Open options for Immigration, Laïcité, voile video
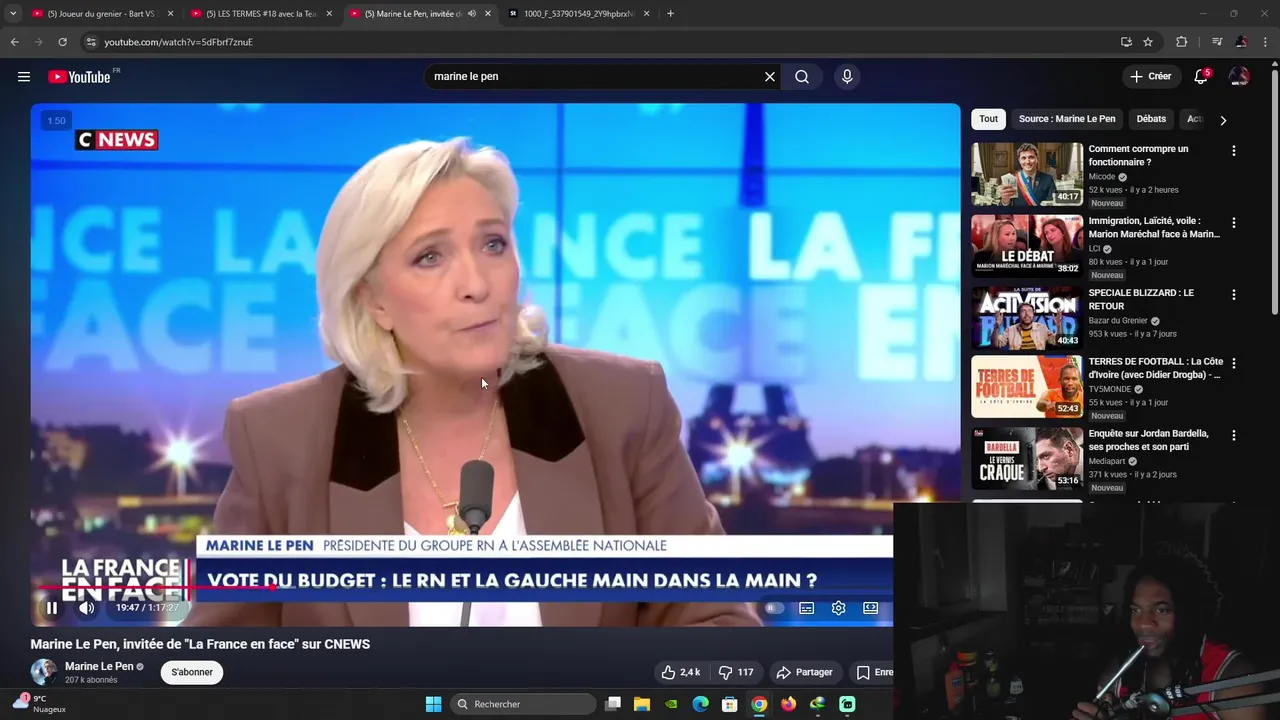Viewport: 1280px width, 720px height. click(x=1233, y=223)
